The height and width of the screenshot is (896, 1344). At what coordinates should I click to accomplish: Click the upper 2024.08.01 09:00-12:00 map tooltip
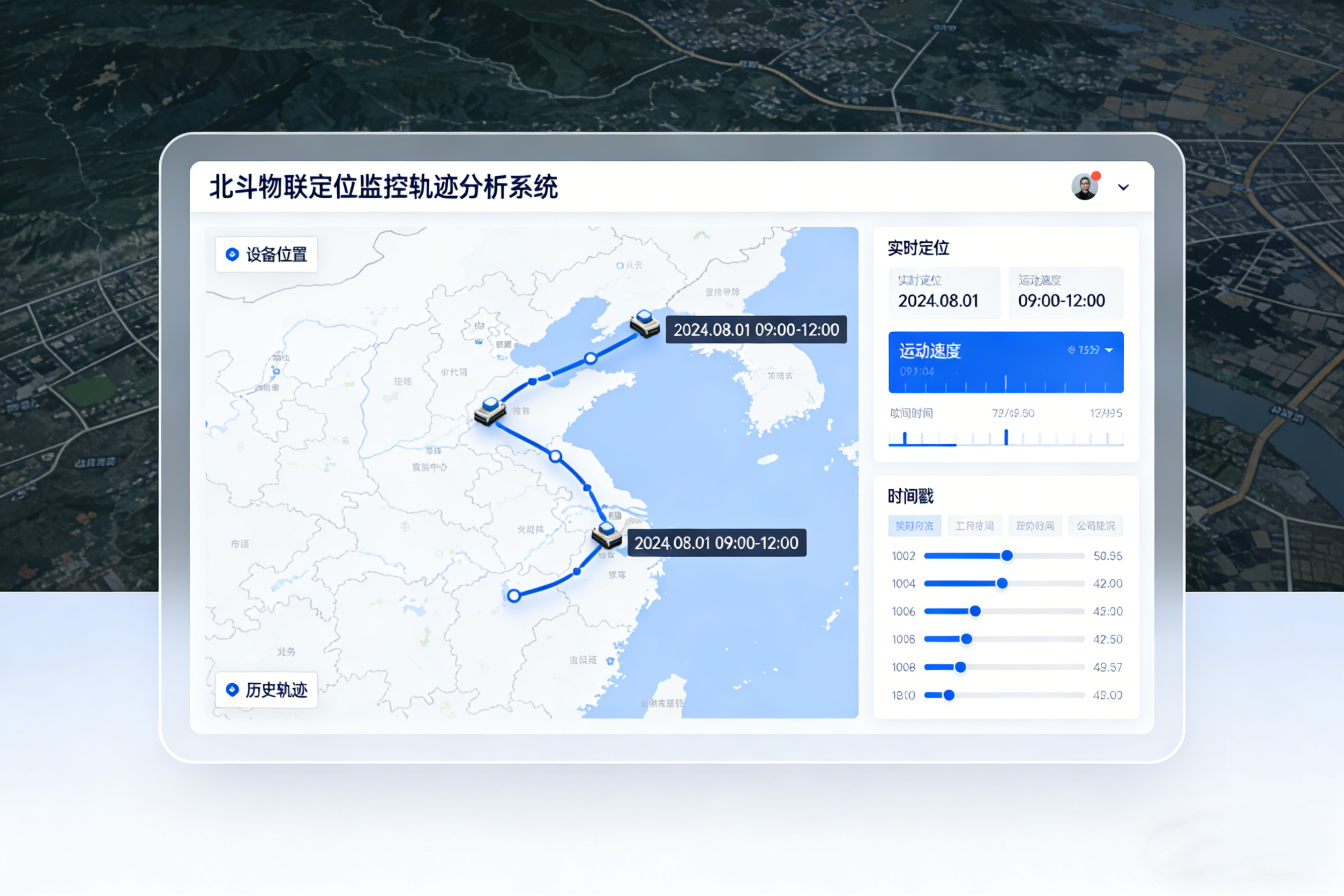point(756,330)
